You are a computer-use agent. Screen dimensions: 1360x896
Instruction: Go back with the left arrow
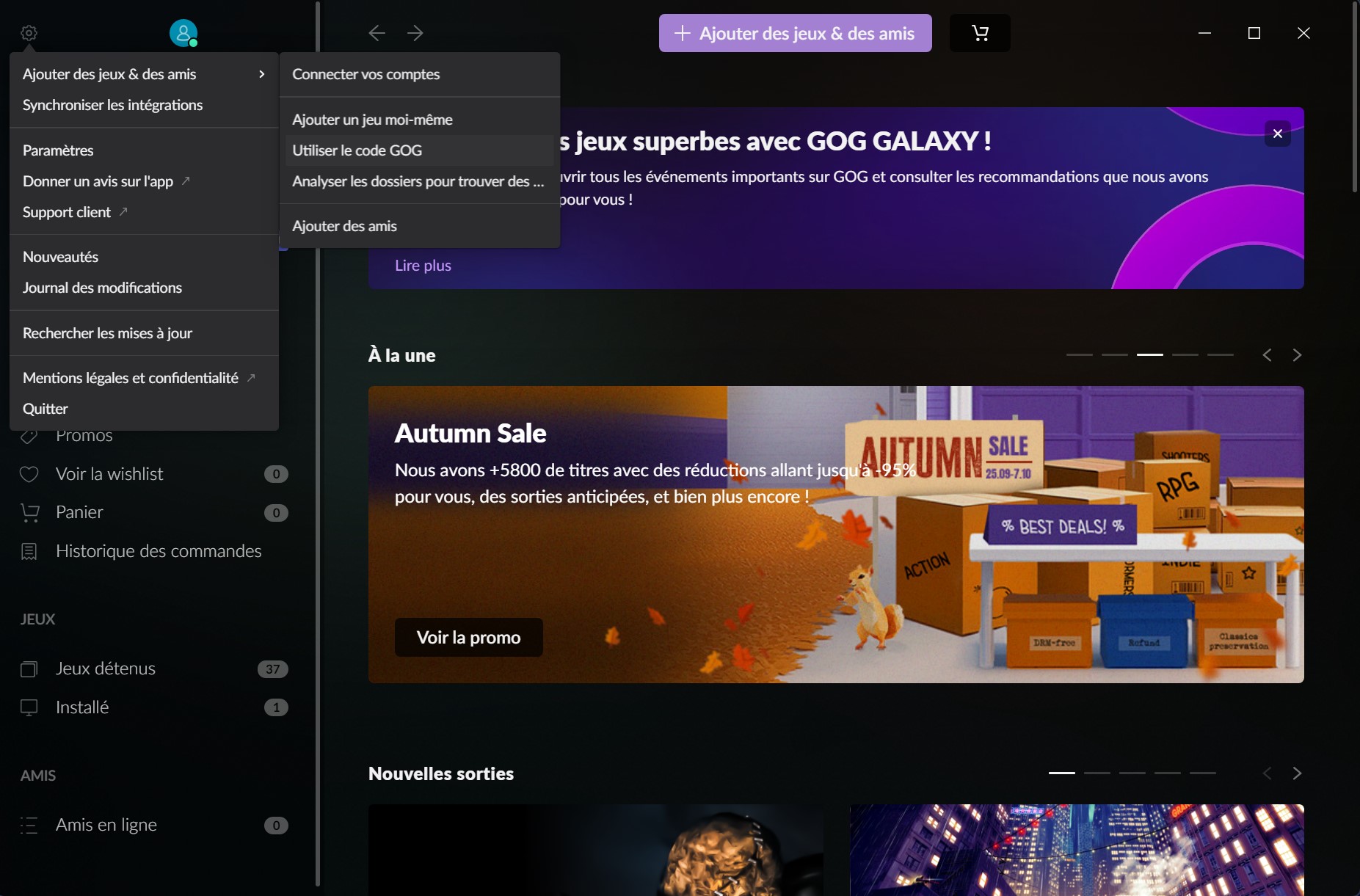pos(377,33)
